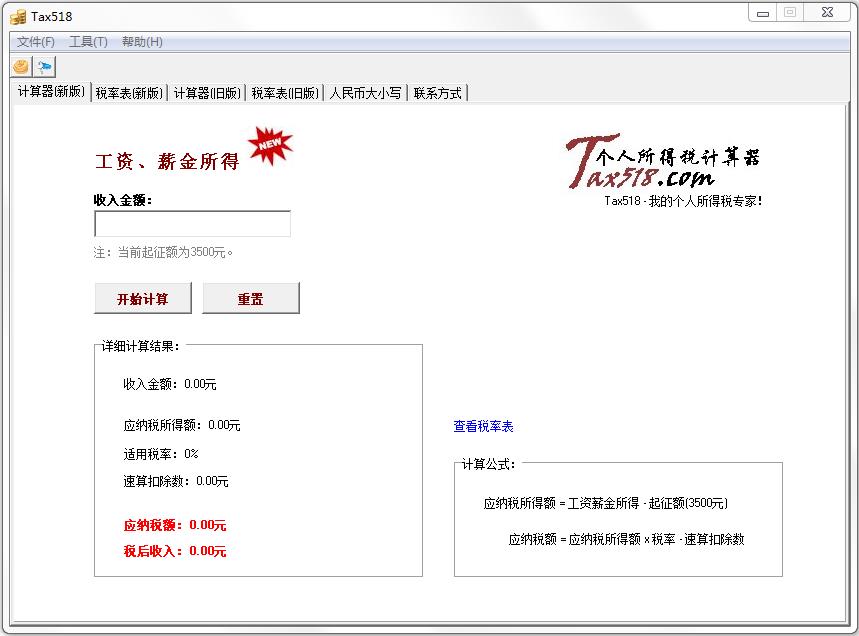The height and width of the screenshot is (636, 859).
Task: Close the Tax518 window
Action: click(827, 13)
